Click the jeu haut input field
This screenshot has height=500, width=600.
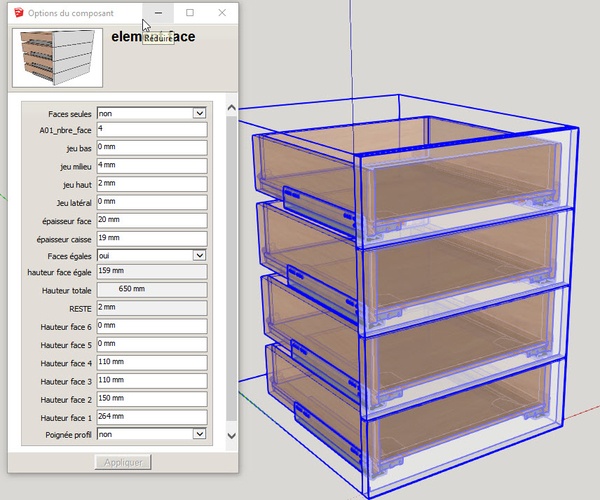pos(151,183)
